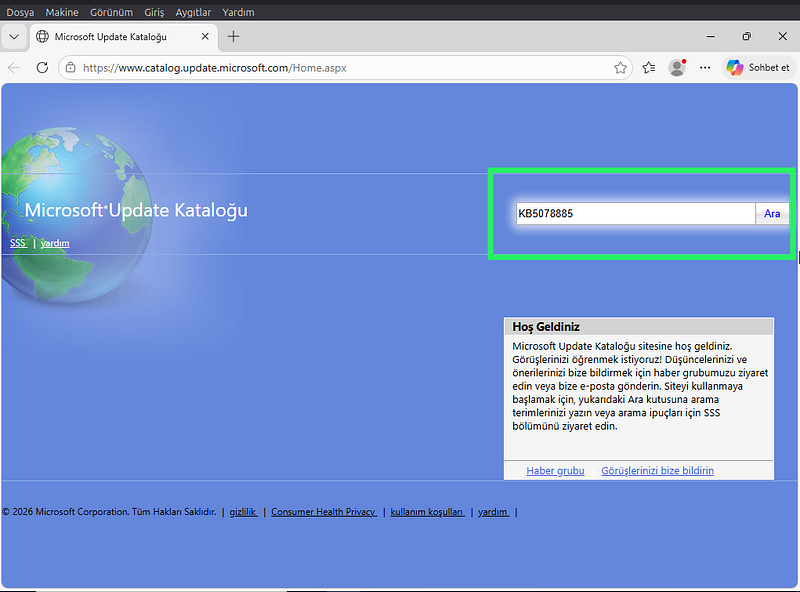Minimize the browser window

[711, 37]
